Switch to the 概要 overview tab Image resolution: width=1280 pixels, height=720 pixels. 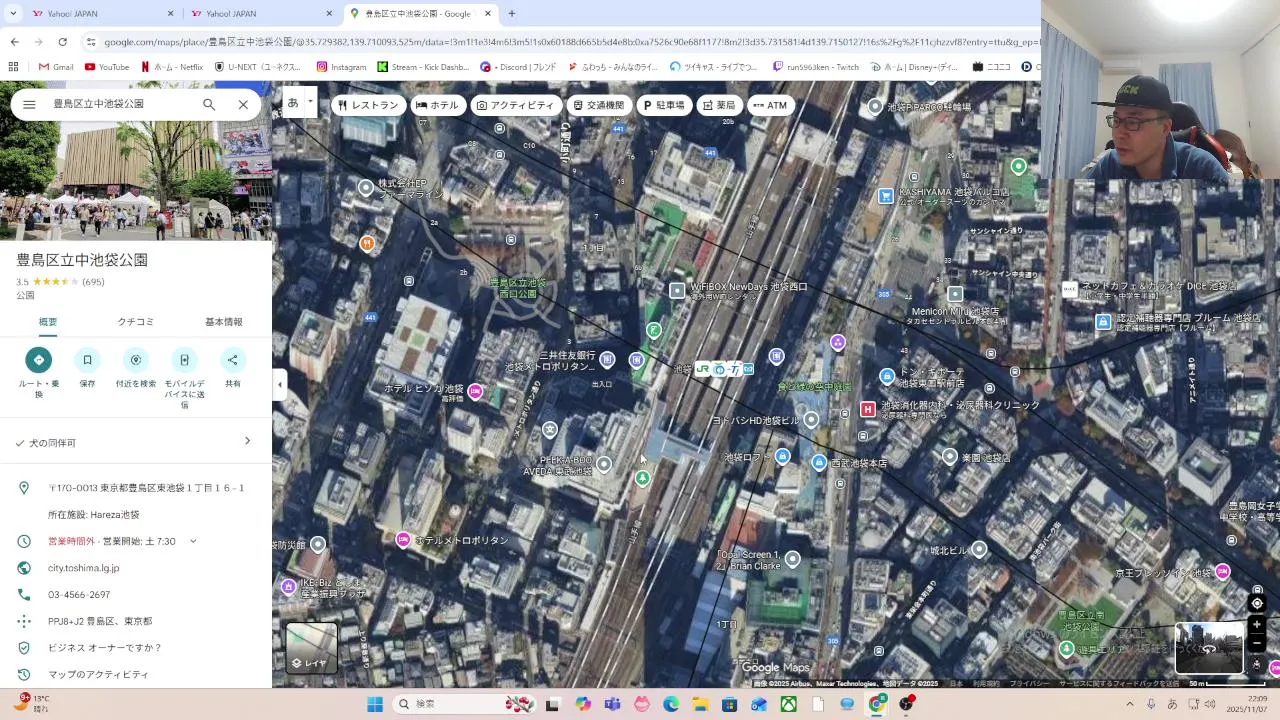pos(48,322)
